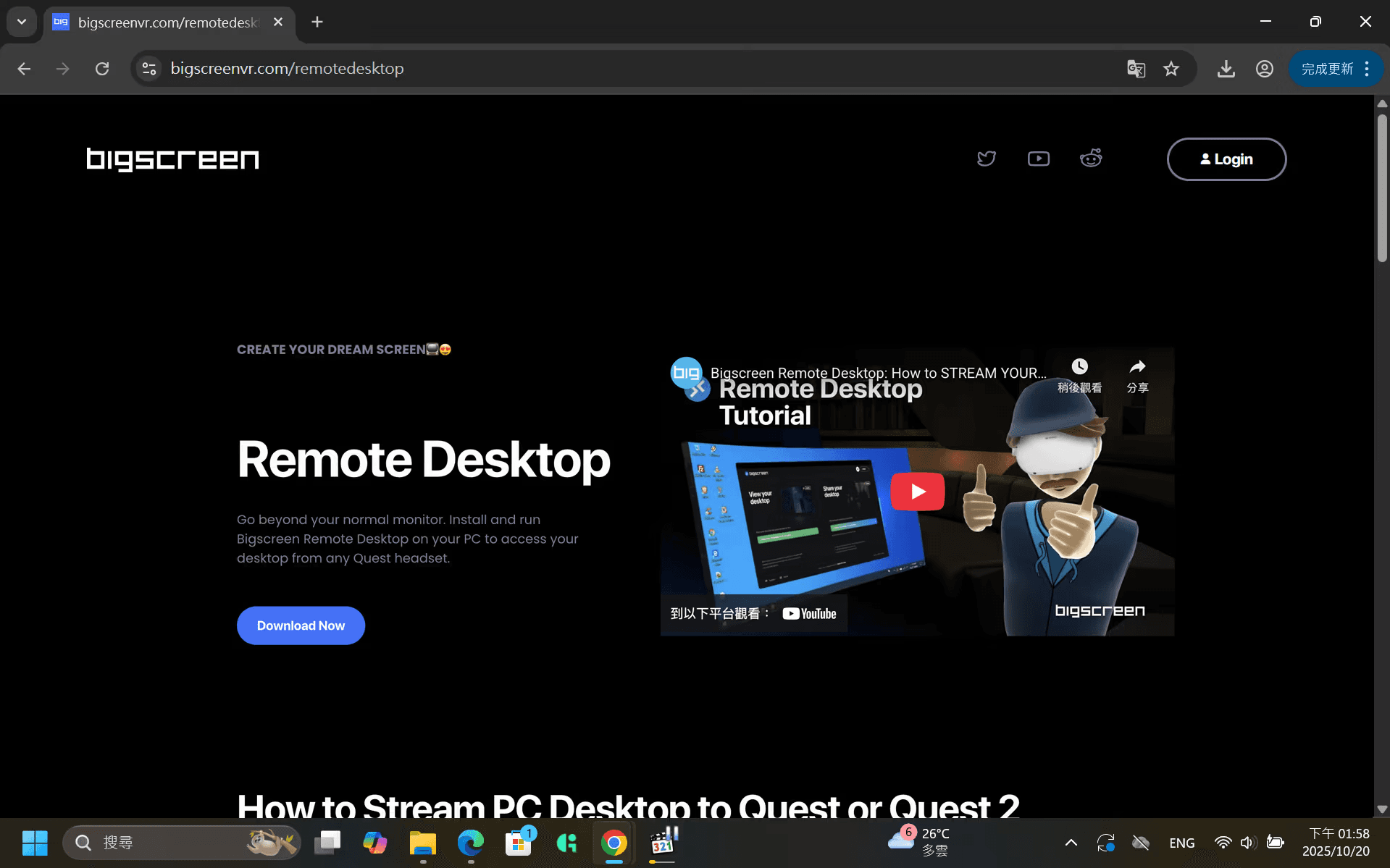The width and height of the screenshot is (1390, 868).
Task: Open weather widget showing 26°C
Action: point(920,843)
